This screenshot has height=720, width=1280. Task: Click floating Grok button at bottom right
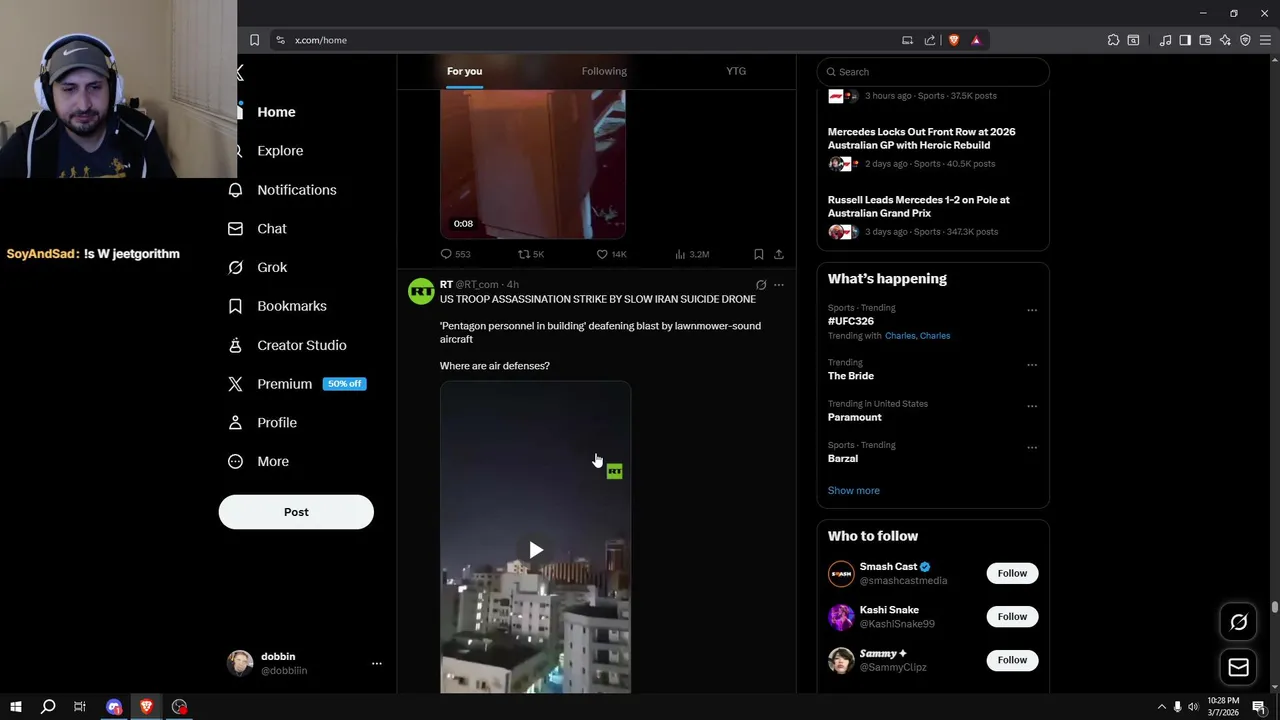(x=1238, y=622)
